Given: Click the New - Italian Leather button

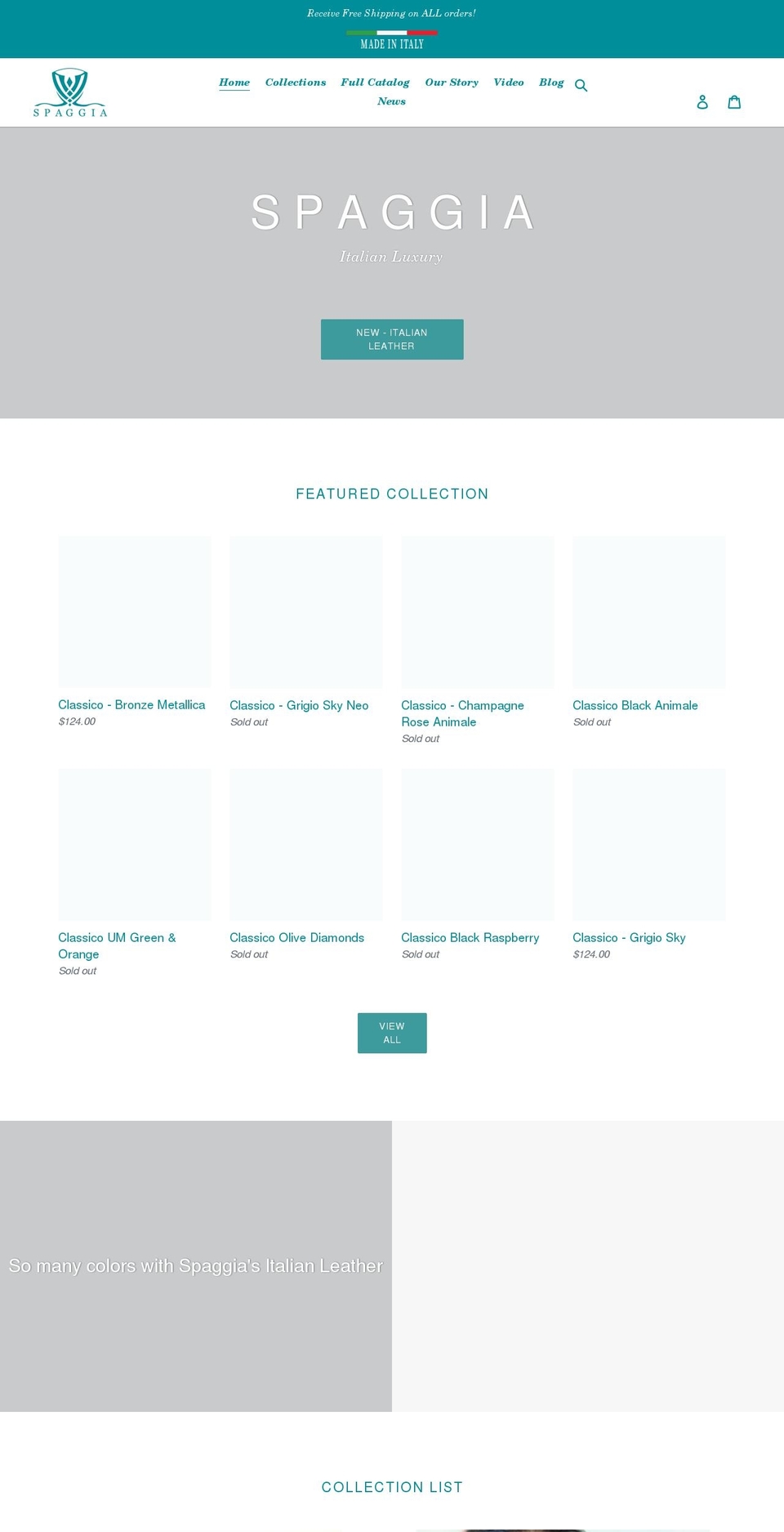Looking at the screenshot, I should [392, 339].
